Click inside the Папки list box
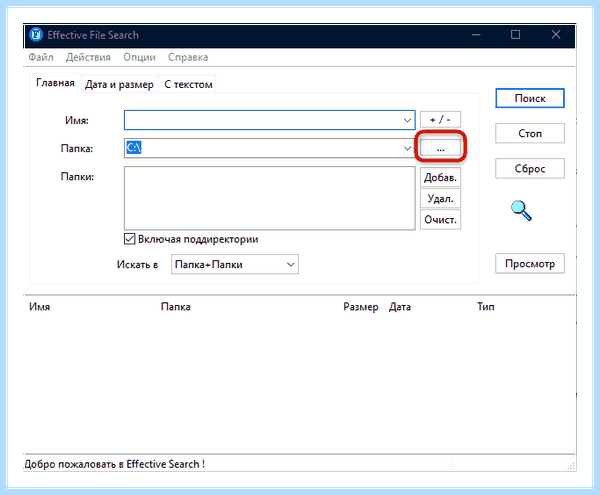This screenshot has height=495, width=600. click(269, 198)
